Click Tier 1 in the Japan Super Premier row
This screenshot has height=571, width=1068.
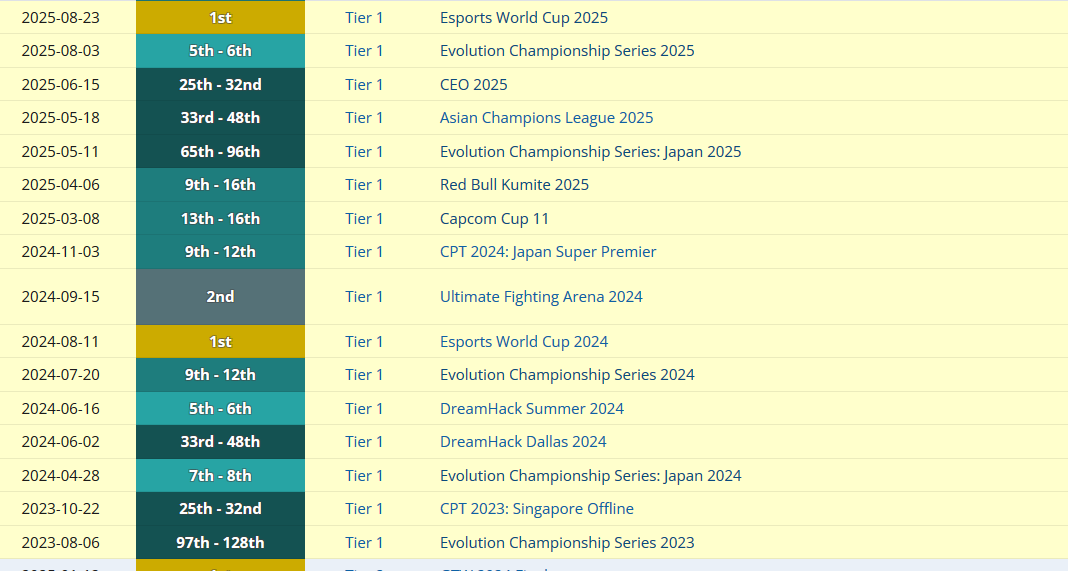364,252
